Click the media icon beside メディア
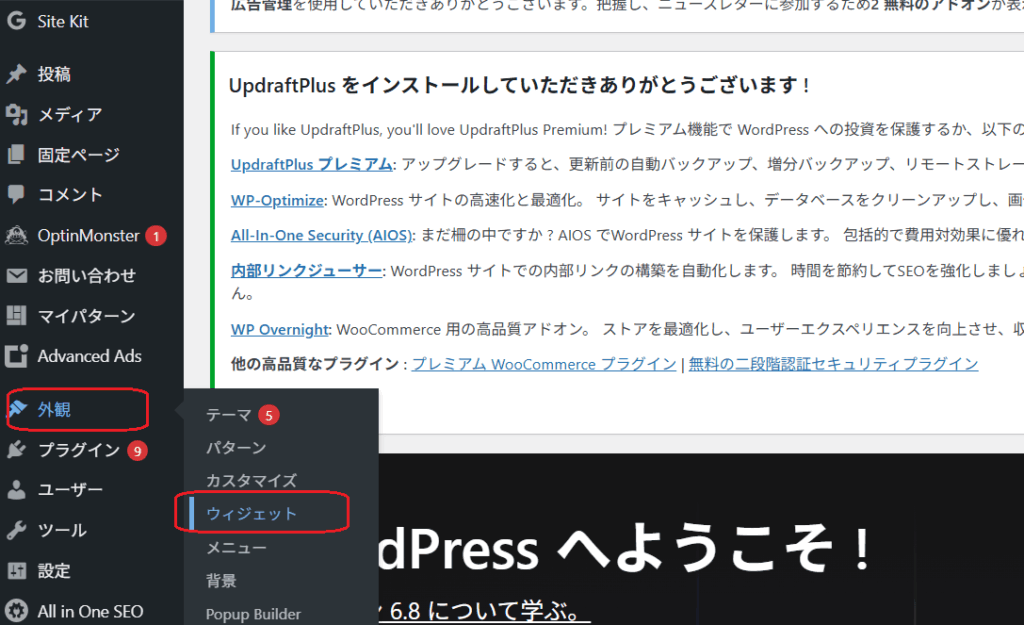Image resolution: width=1024 pixels, height=625 pixels. (x=16, y=114)
